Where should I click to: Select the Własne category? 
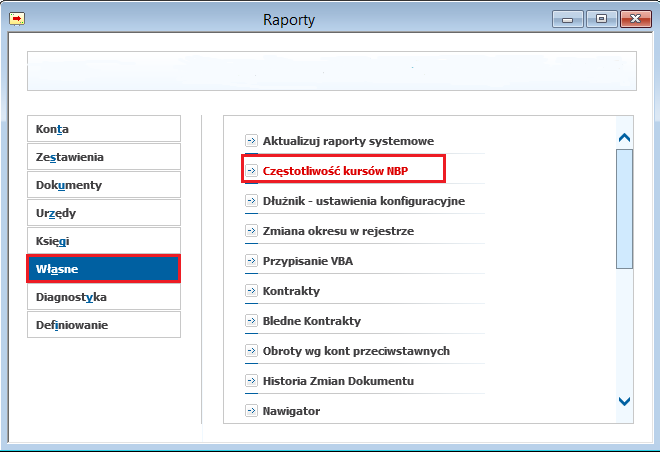(104, 269)
